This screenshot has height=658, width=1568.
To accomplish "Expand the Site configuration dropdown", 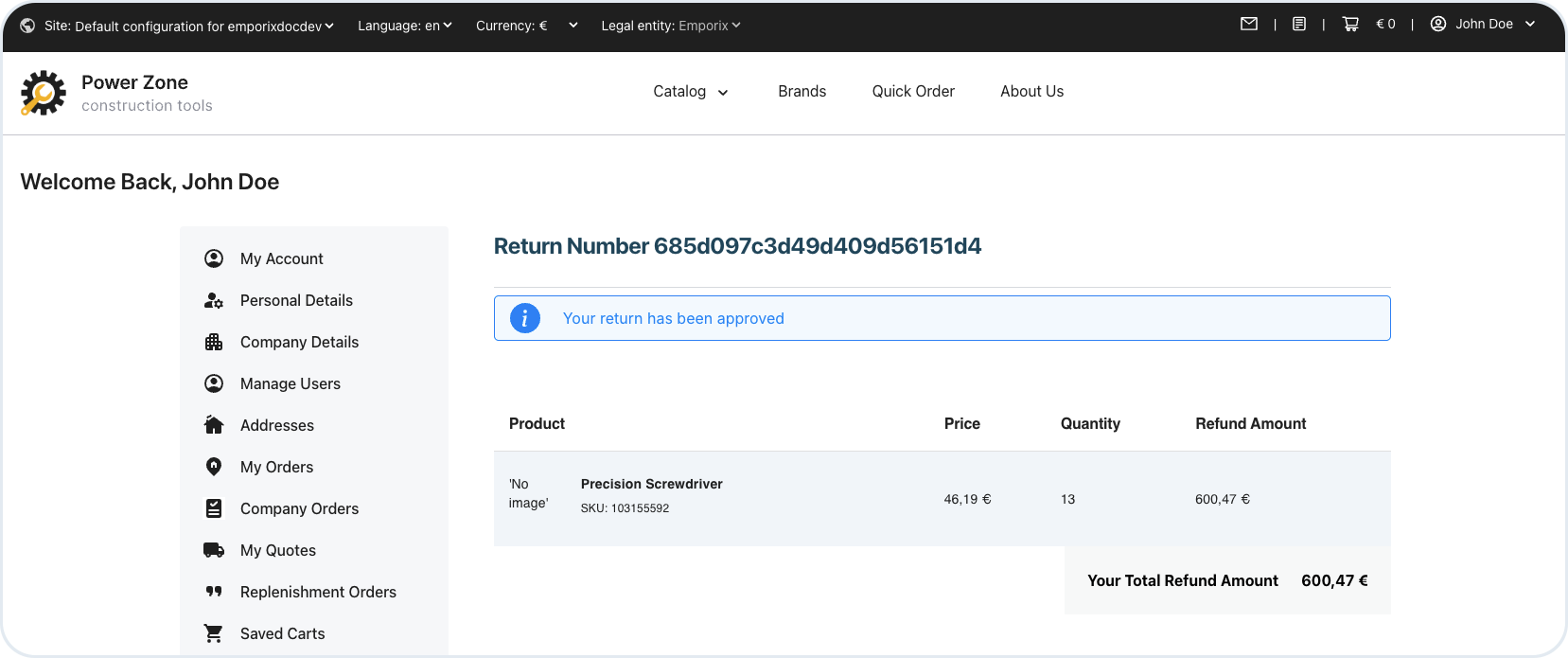I will pos(189,26).
